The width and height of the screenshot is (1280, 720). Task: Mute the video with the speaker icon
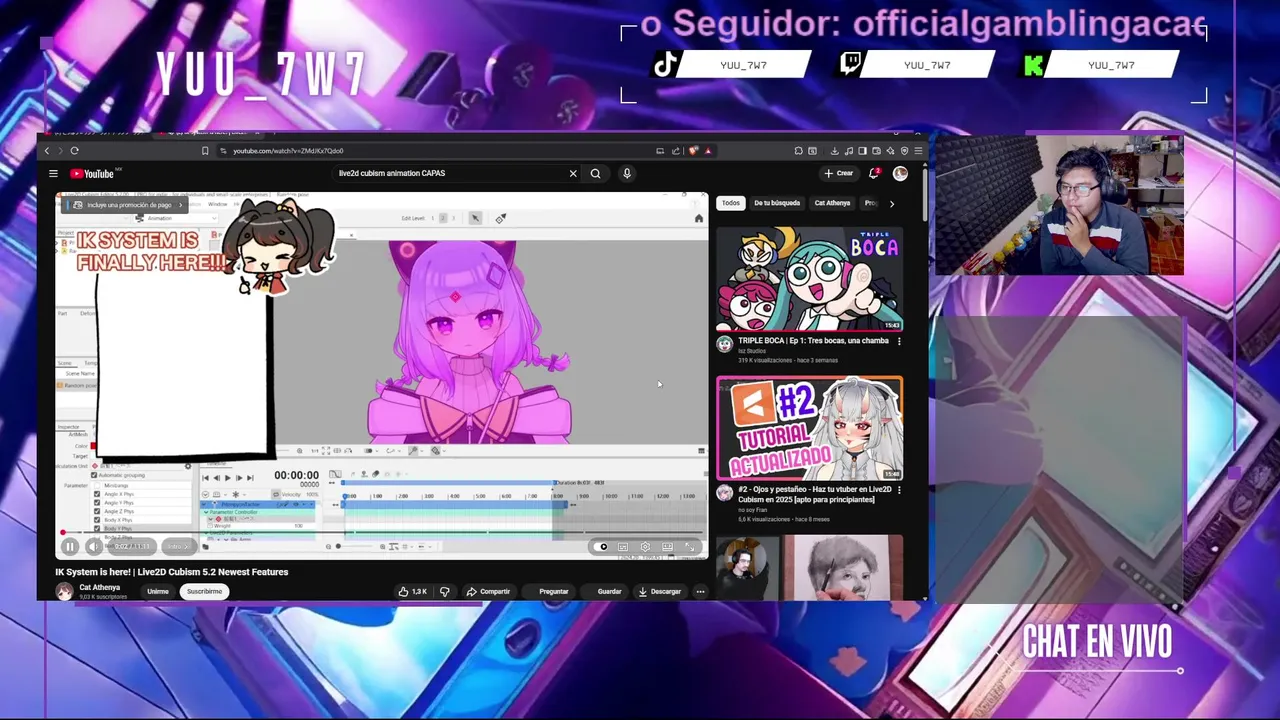pos(93,546)
